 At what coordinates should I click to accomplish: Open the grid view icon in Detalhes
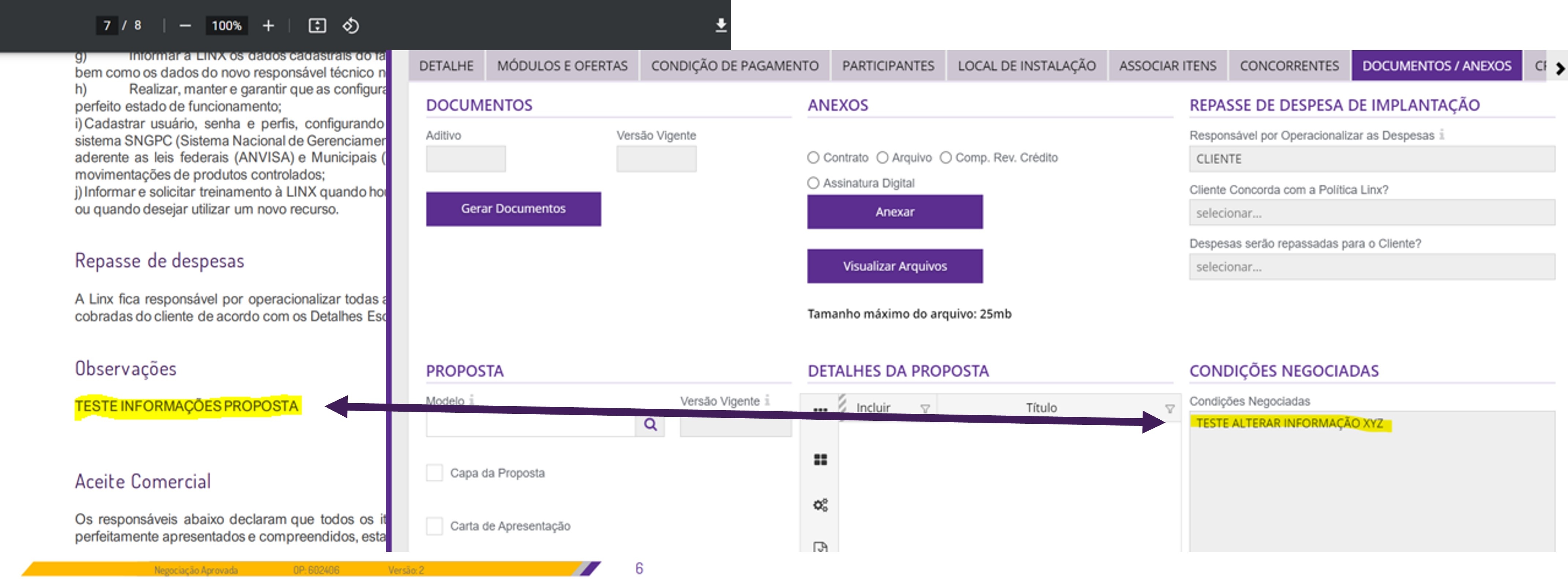point(820,460)
